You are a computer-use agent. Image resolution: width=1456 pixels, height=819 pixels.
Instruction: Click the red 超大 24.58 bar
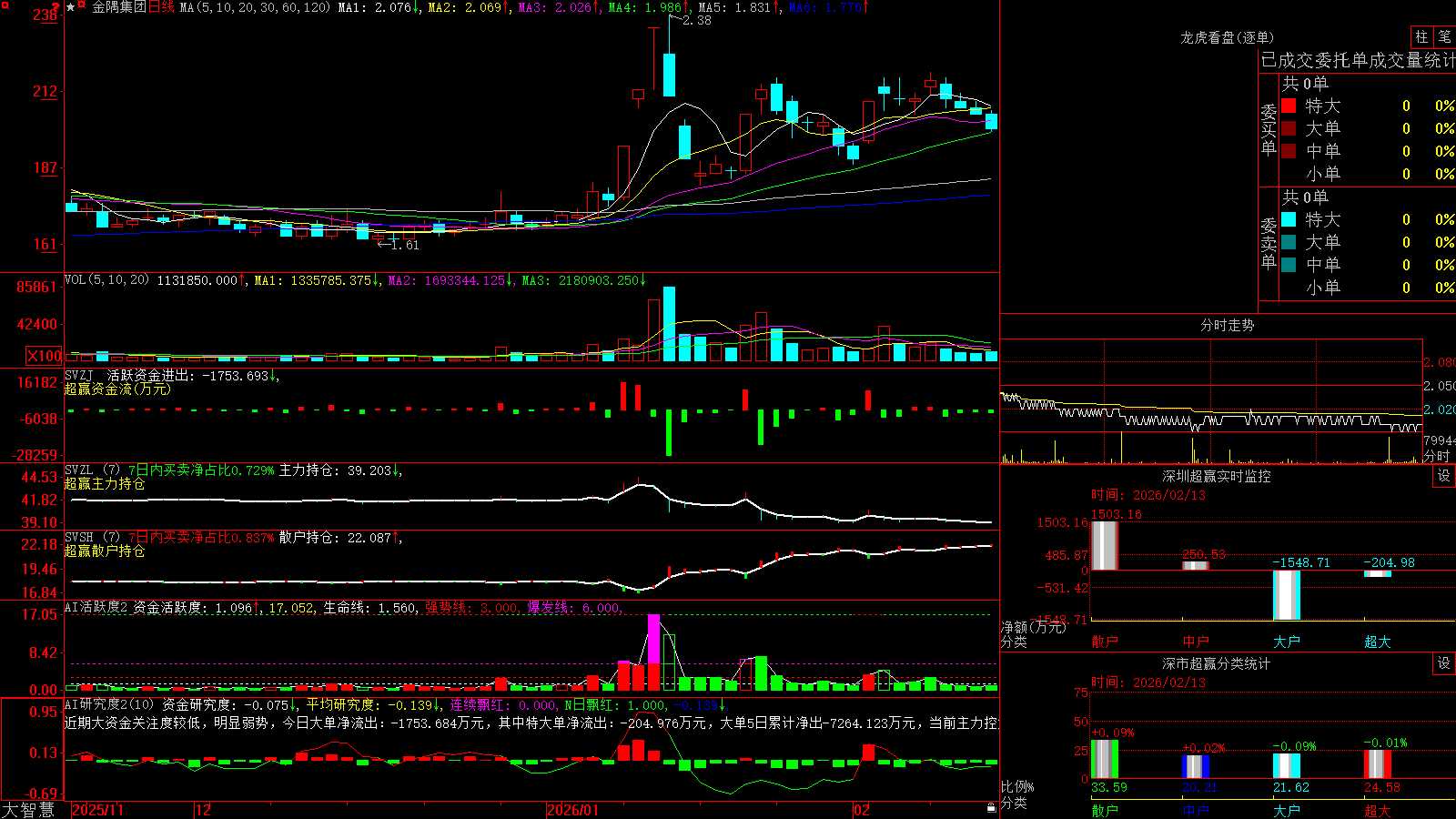pyautogui.click(x=1377, y=764)
